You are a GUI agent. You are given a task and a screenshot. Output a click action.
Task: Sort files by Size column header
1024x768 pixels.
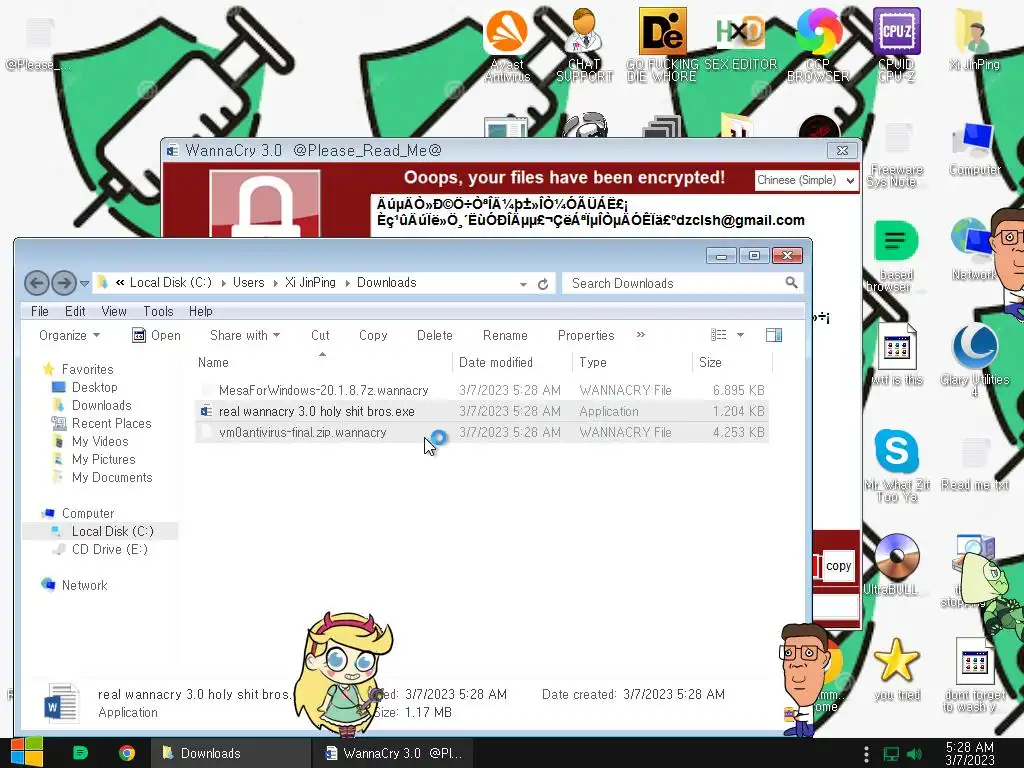[732, 362]
